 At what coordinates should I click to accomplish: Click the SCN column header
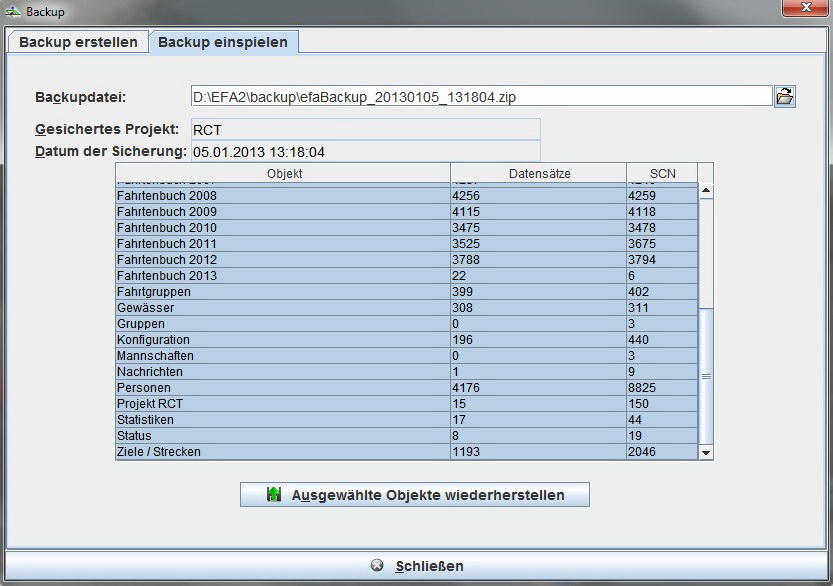point(662,172)
